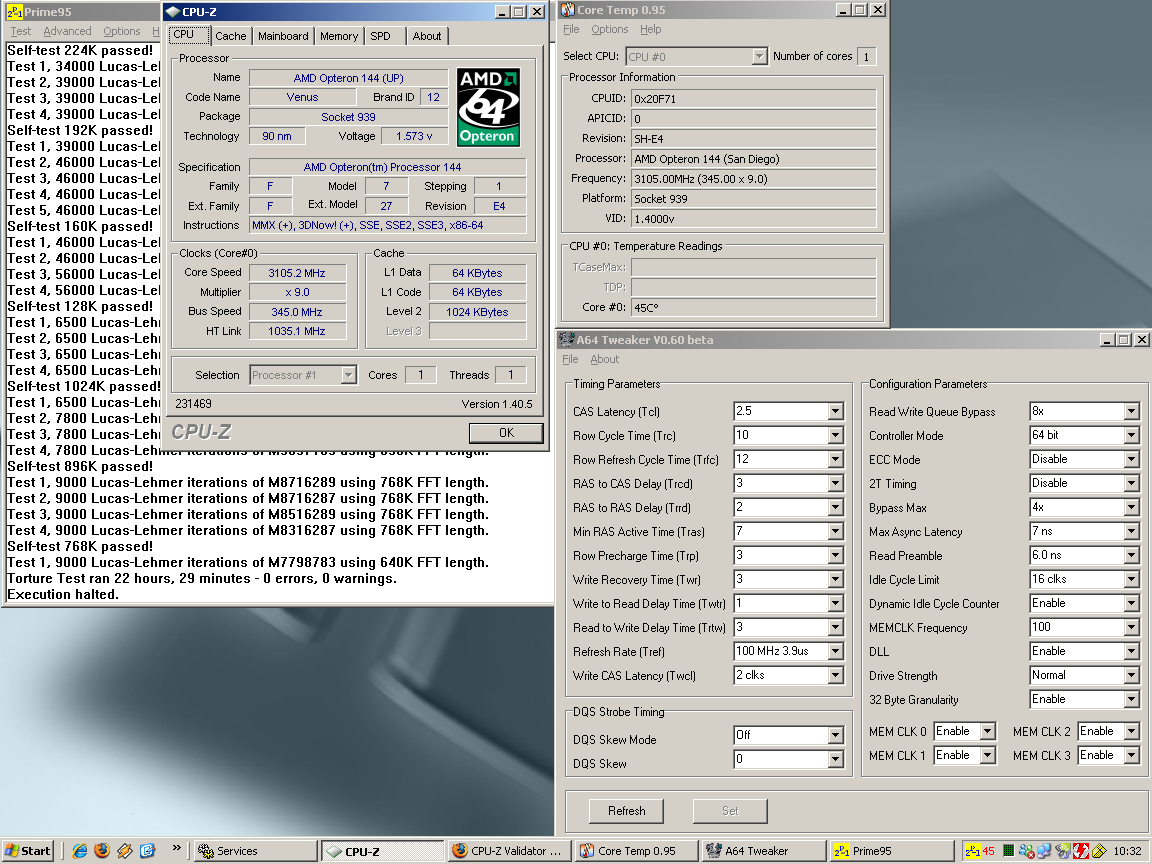Click the Core Speed value field
Image resolution: width=1152 pixels, height=864 pixels.
point(297,273)
